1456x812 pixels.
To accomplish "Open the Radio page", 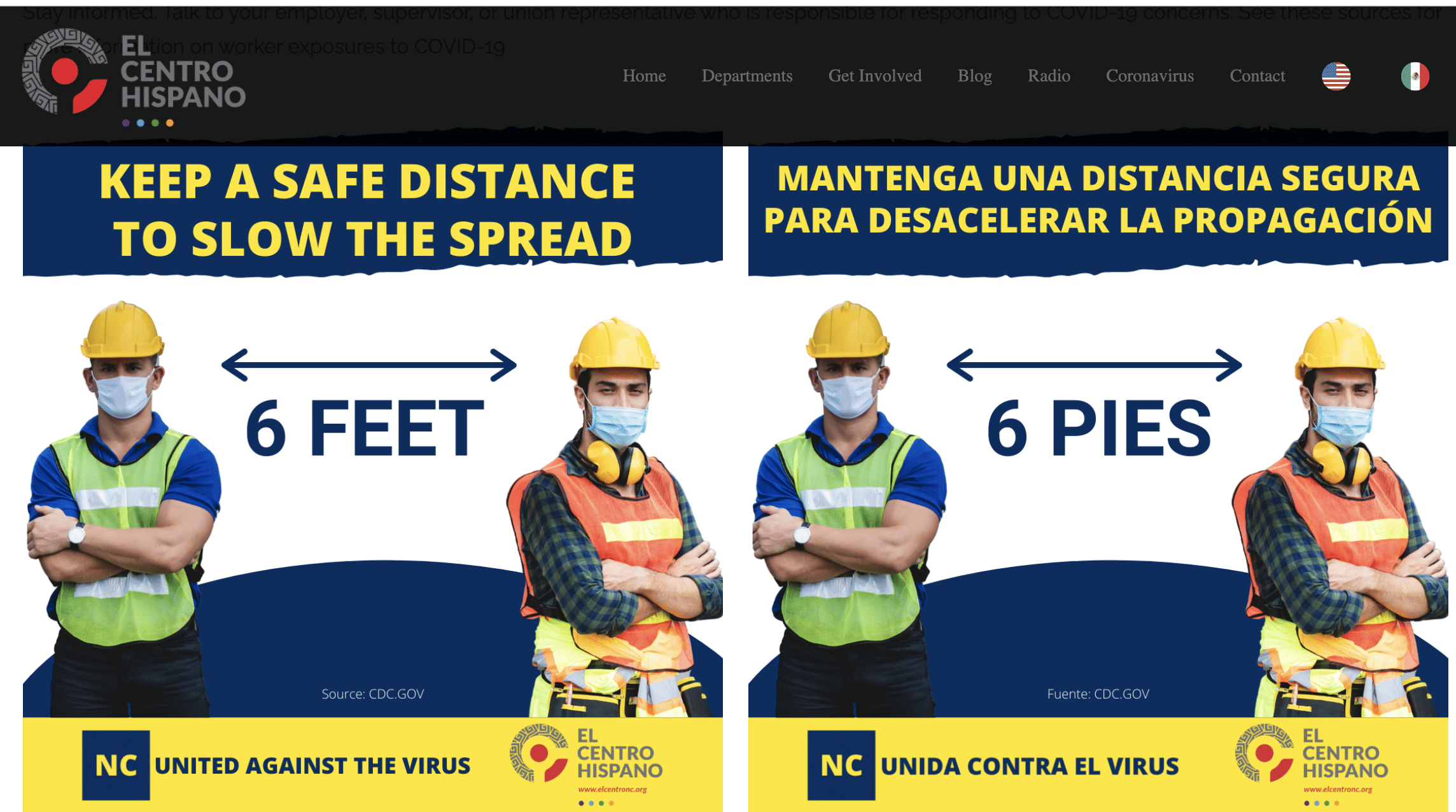I will [1049, 76].
